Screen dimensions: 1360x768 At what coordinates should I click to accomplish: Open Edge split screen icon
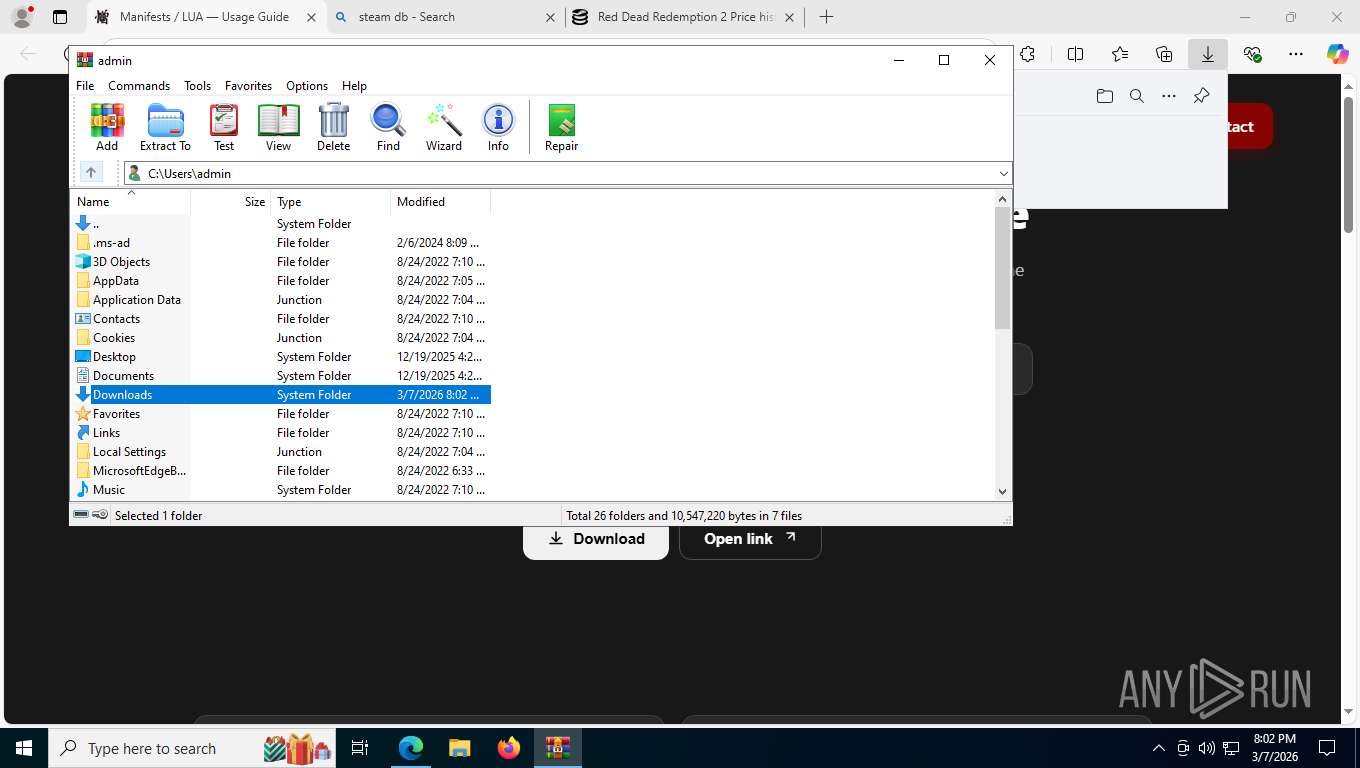pyautogui.click(x=1076, y=55)
